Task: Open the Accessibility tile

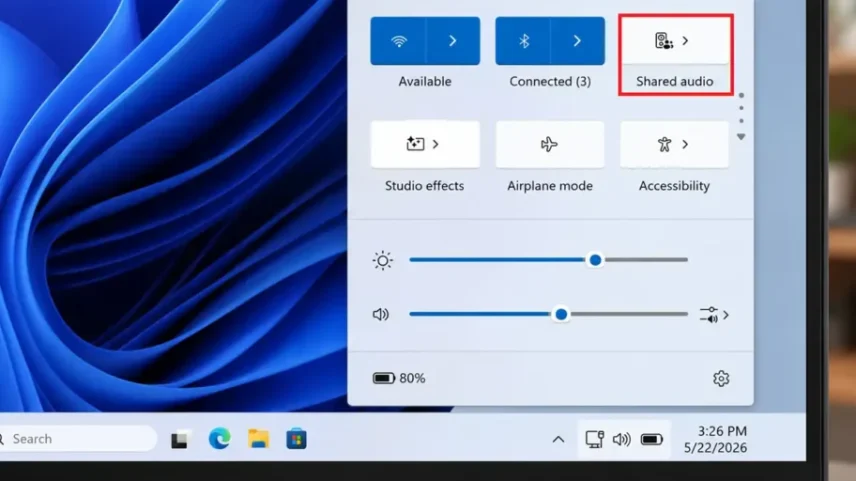Action: [674, 144]
